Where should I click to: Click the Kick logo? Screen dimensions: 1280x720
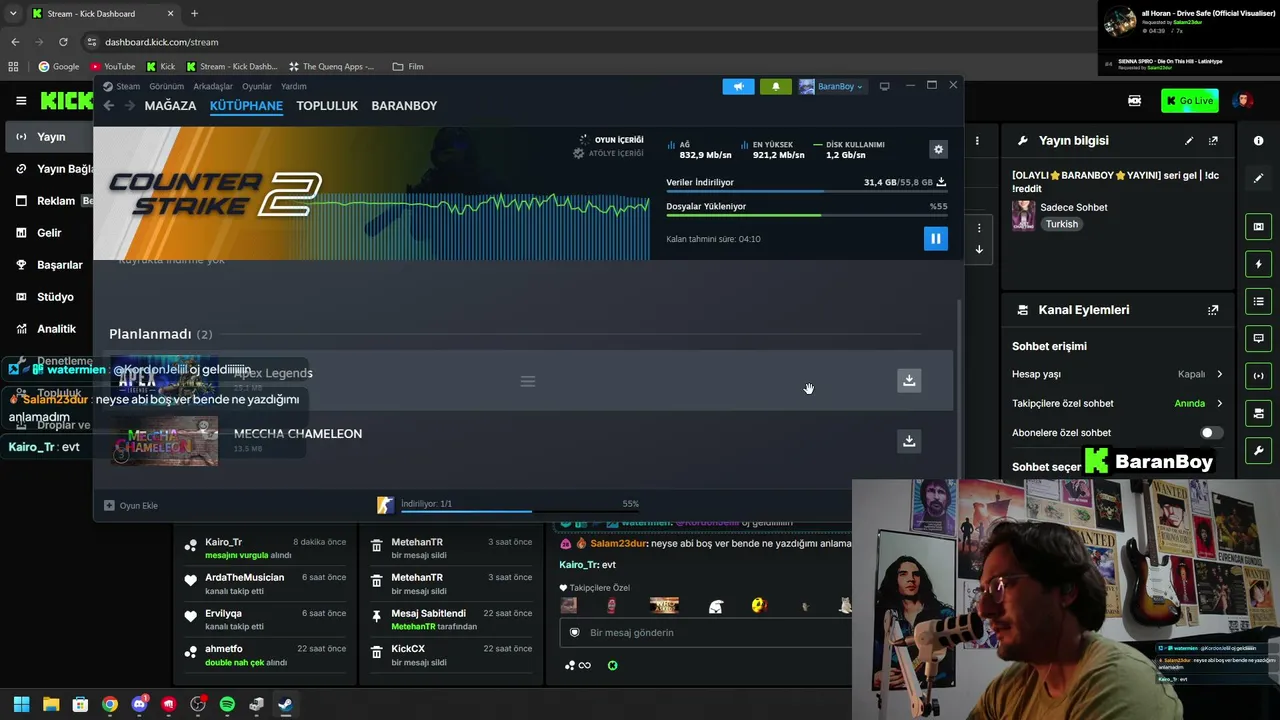pyautogui.click(x=66, y=101)
